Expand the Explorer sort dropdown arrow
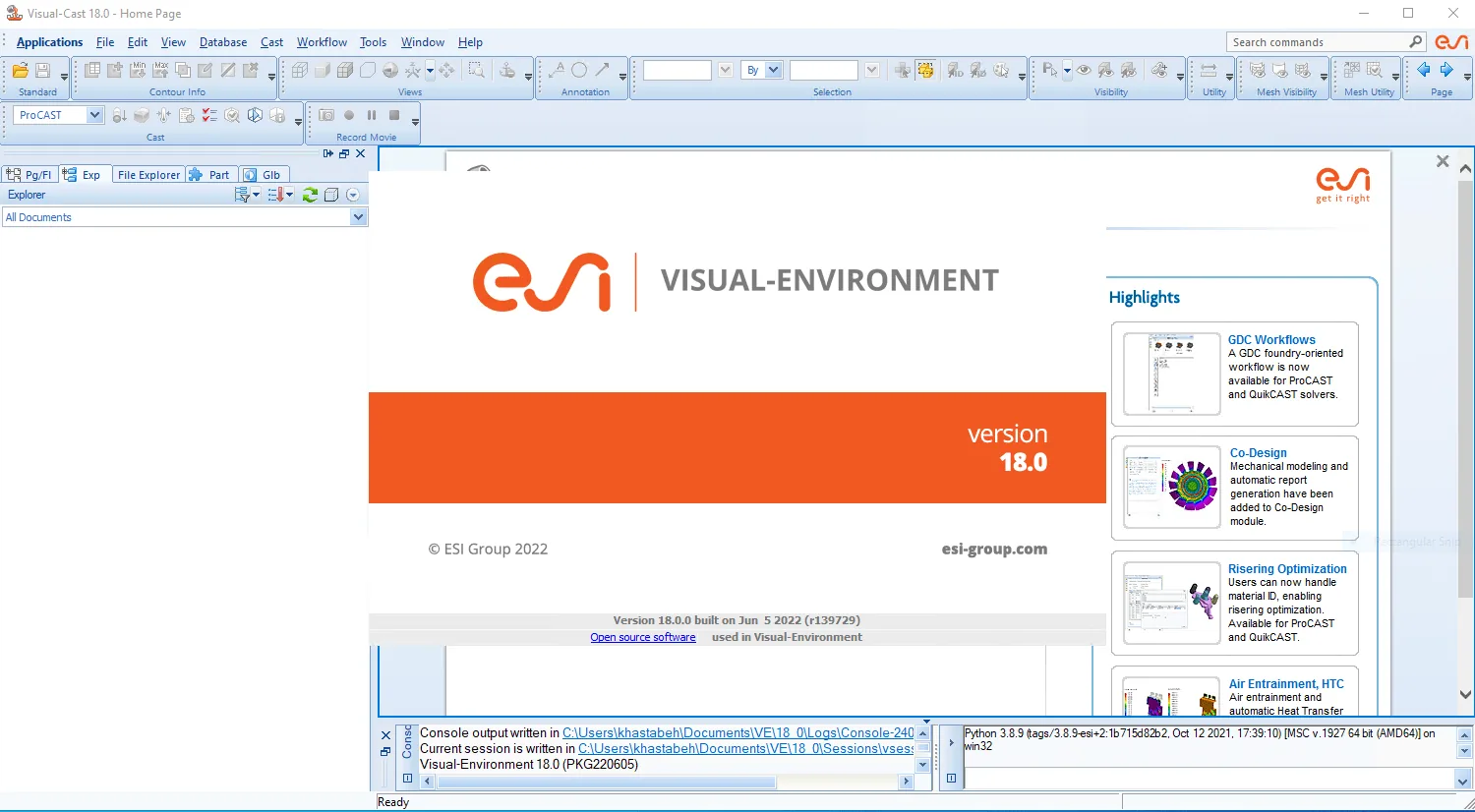The height and width of the screenshot is (812, 1475). pyautogui.click(x=289, y=195)
